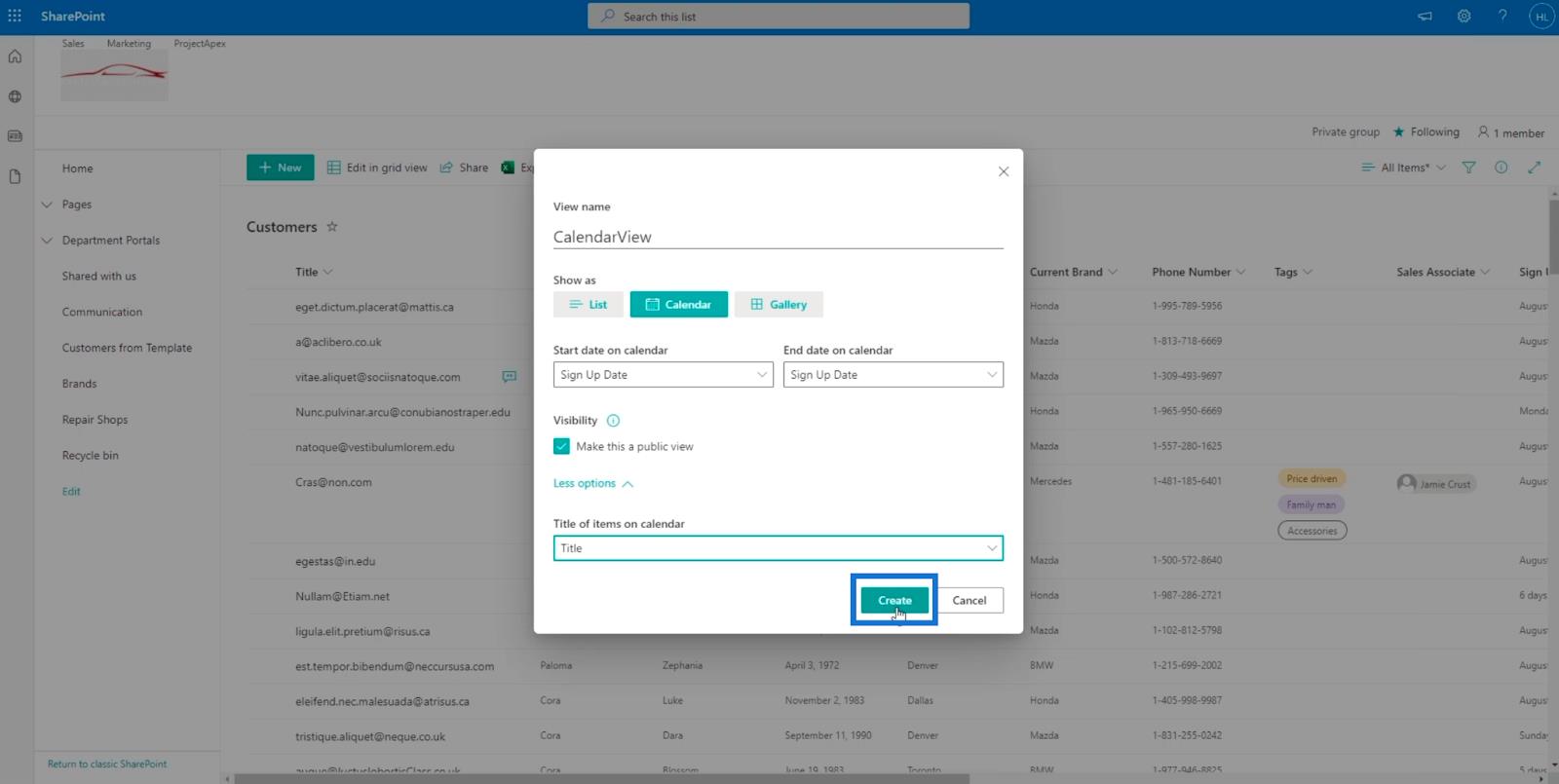
Task: Open the settings gear icon
Action: pyautogui.click(x=1464, y=16)
